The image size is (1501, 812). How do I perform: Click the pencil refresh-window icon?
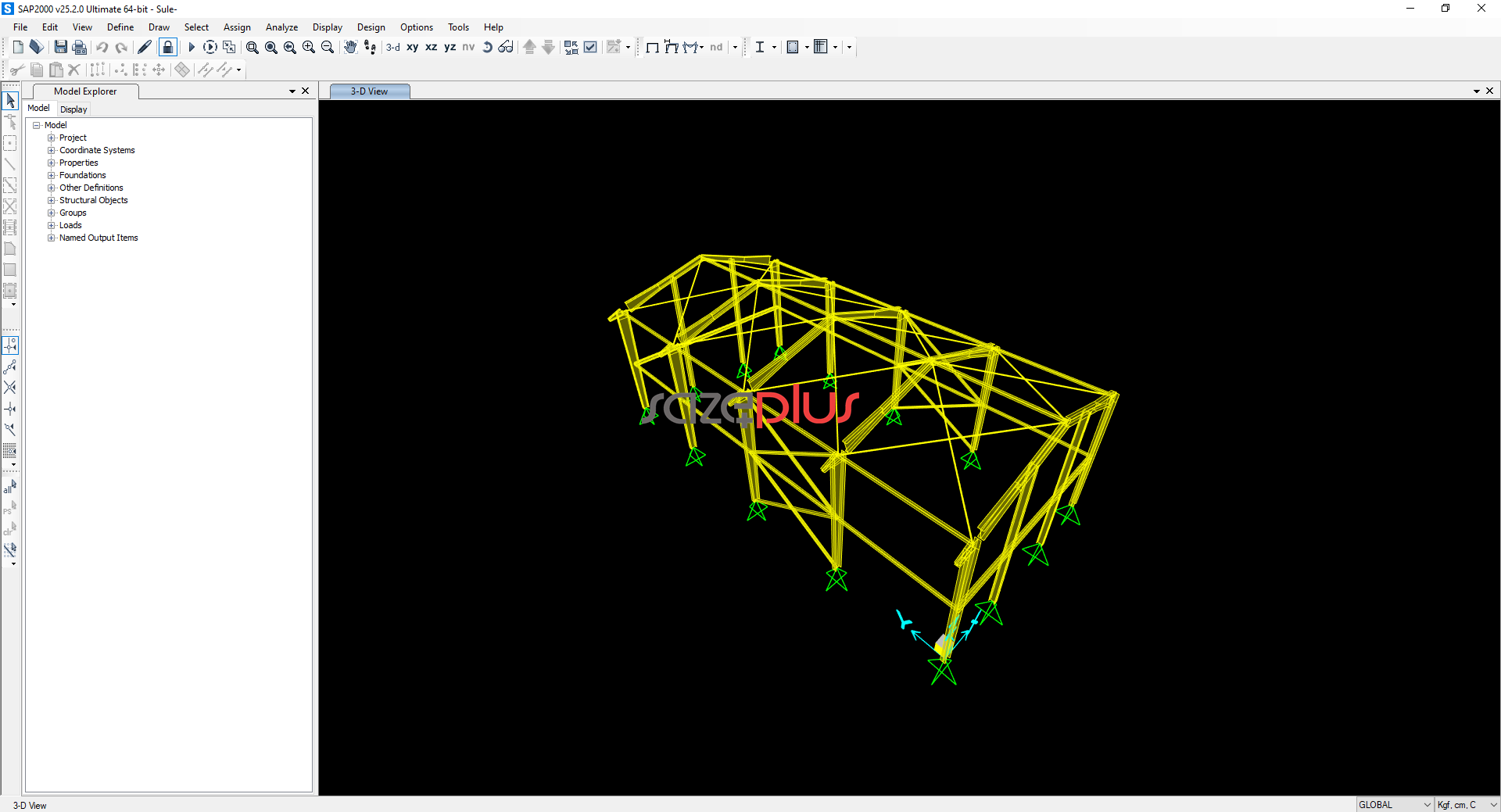145,47
